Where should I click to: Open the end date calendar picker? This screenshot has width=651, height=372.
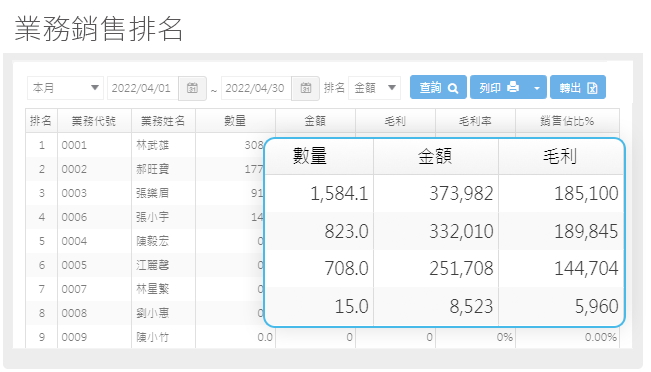pyautogui.click(x=306, y=88)
